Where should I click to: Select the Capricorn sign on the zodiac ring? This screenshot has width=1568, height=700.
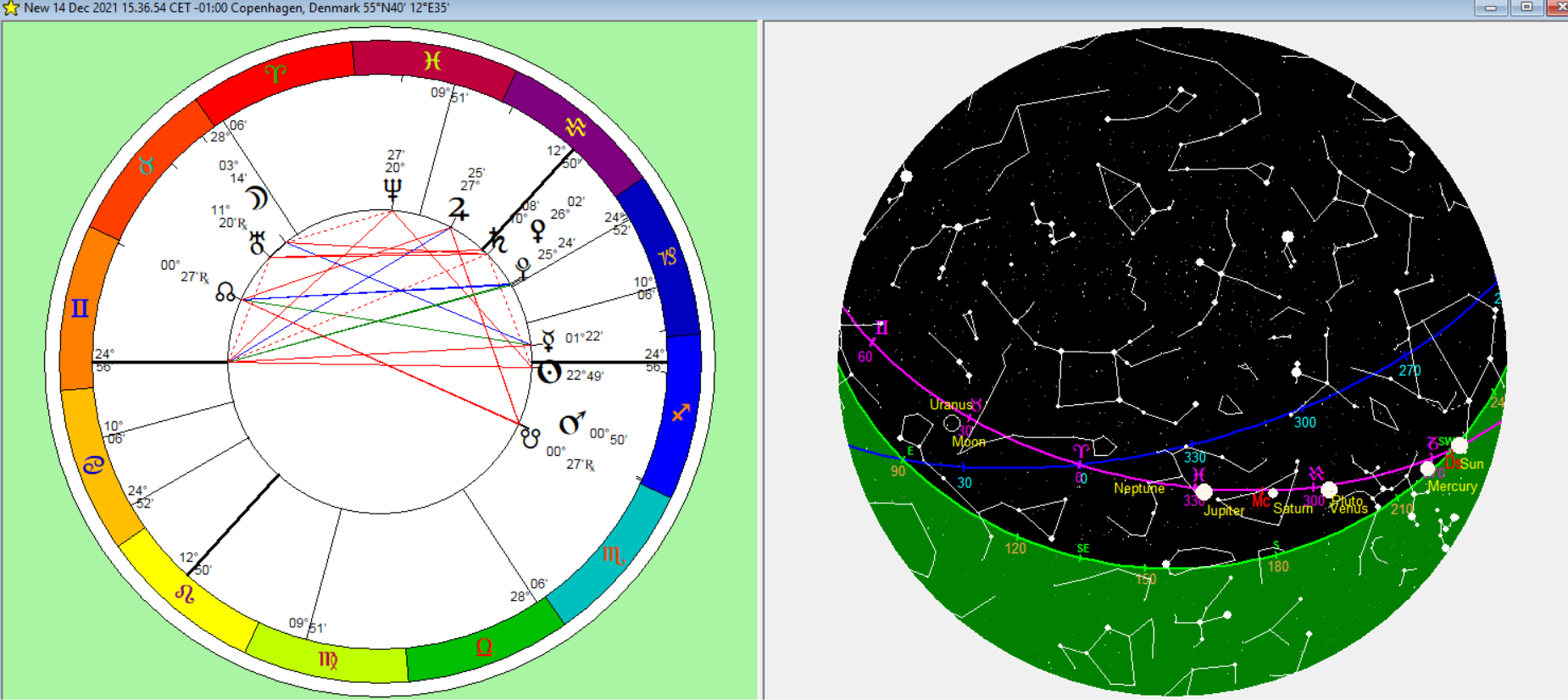click(668, 257)
